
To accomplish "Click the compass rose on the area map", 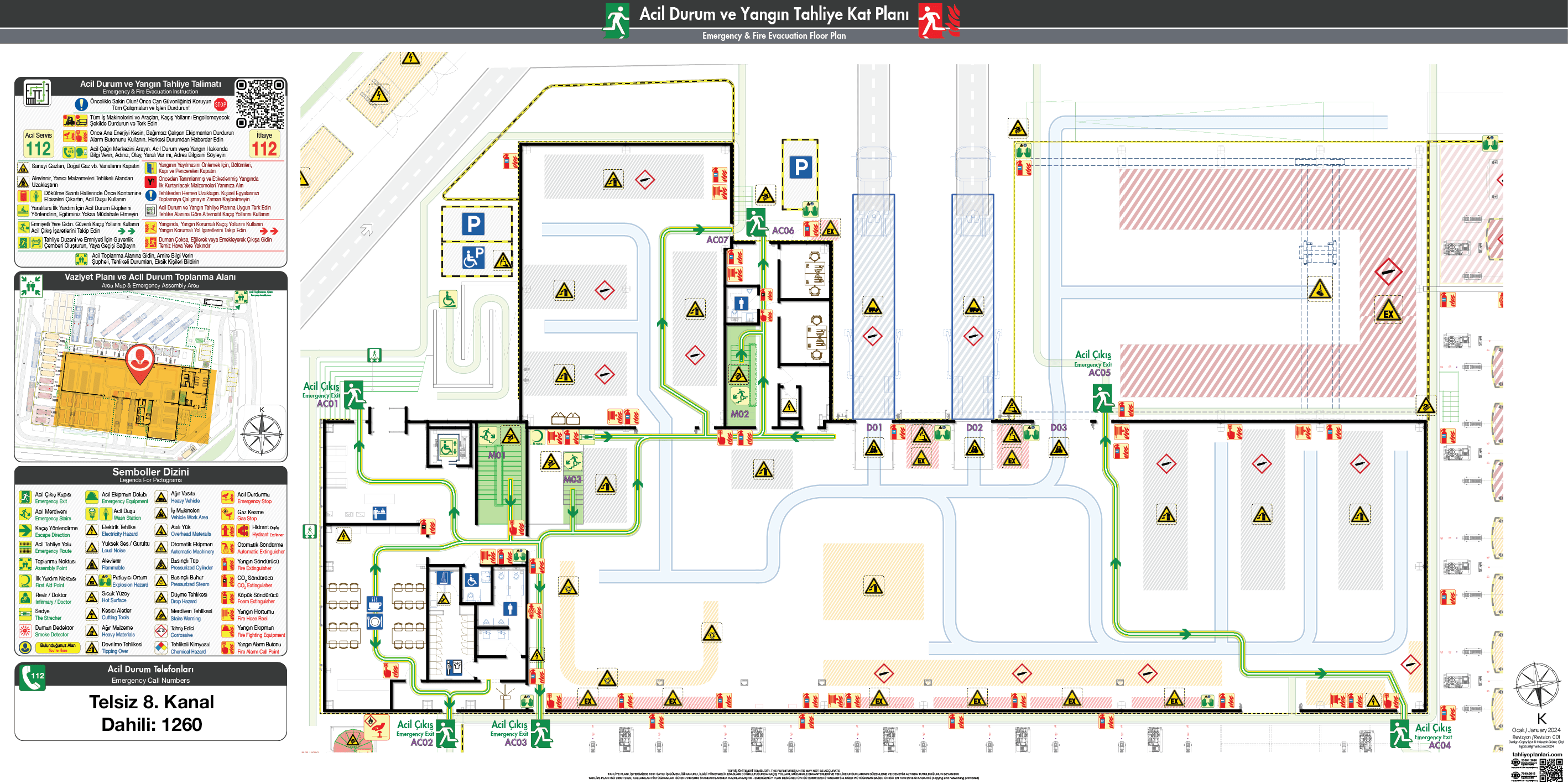I will 262,433.
